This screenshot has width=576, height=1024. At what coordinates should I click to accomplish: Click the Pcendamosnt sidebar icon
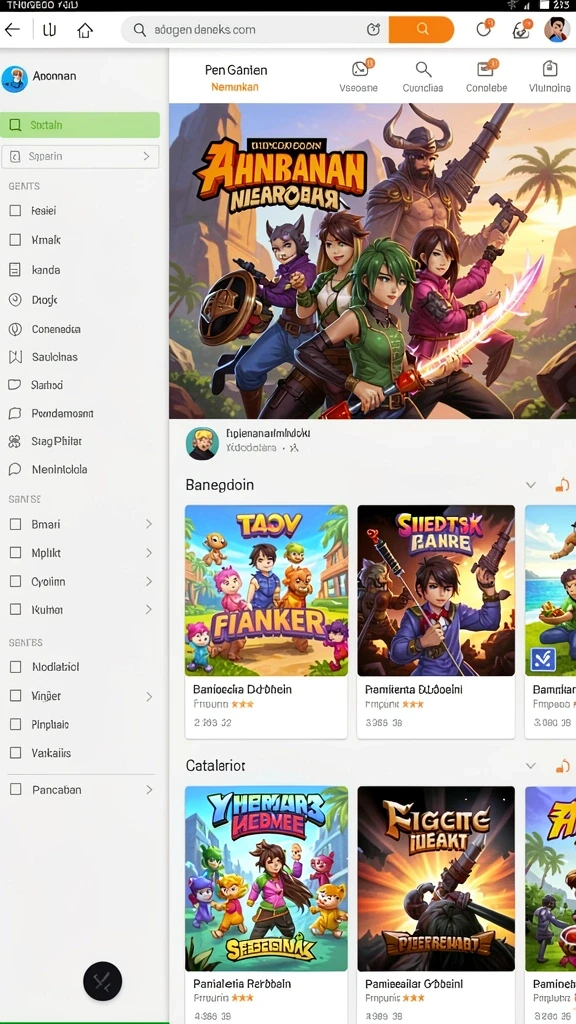click(x=15, y=413)
